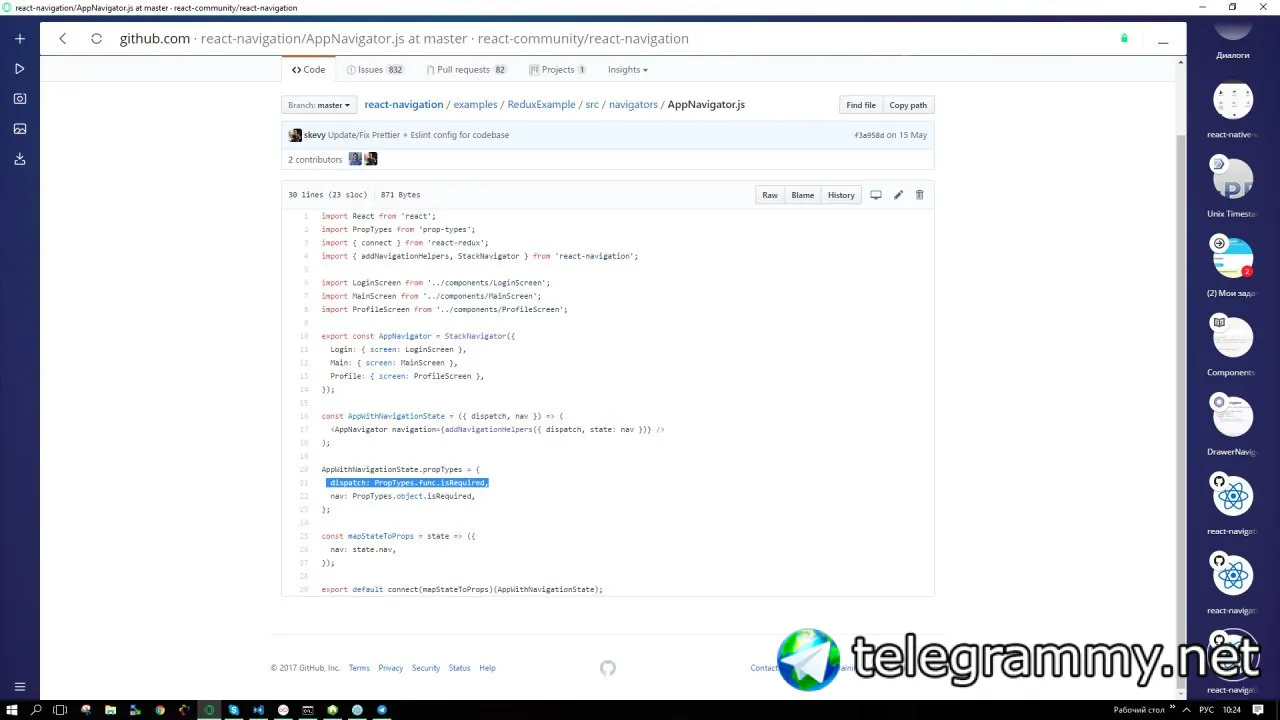This screenshot has width=1280, height=720.
Task: Click the browser back arrow
Action: [x=63, y=39]
